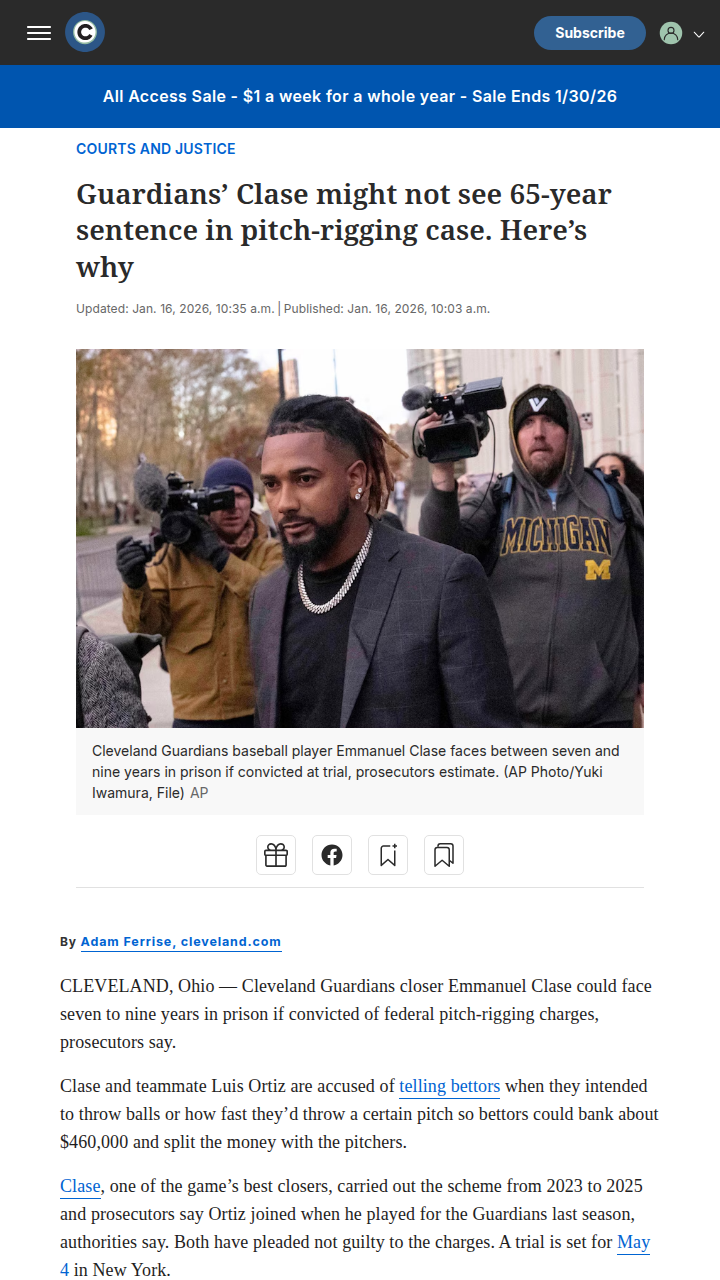Open the All Access Sale banner

click(360, 96)
